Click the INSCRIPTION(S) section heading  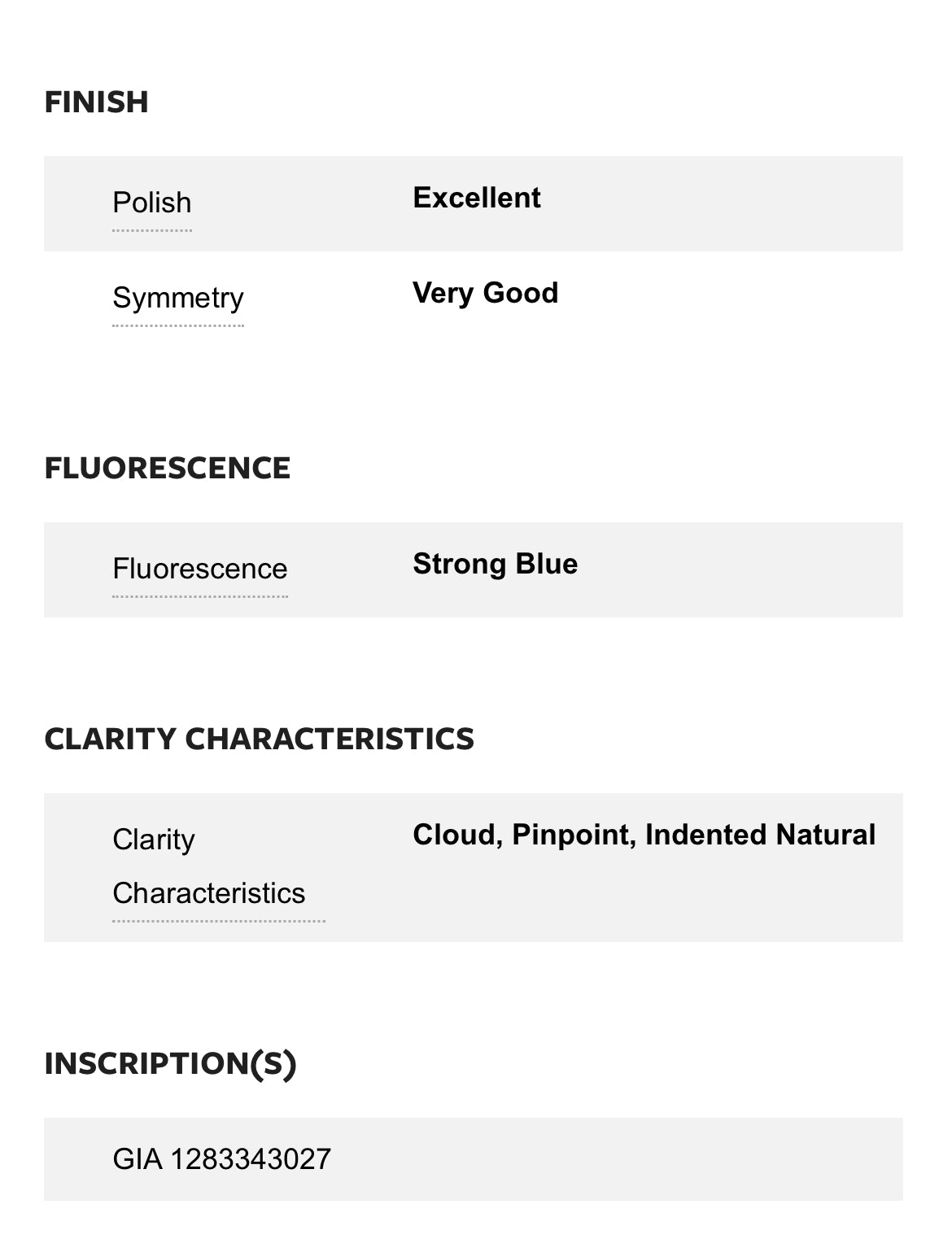[170, 1063]
